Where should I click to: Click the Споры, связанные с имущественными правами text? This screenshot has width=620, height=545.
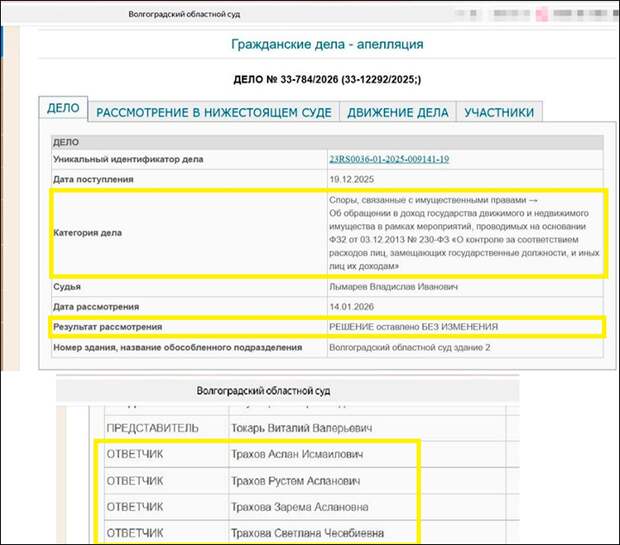(430, 200)
